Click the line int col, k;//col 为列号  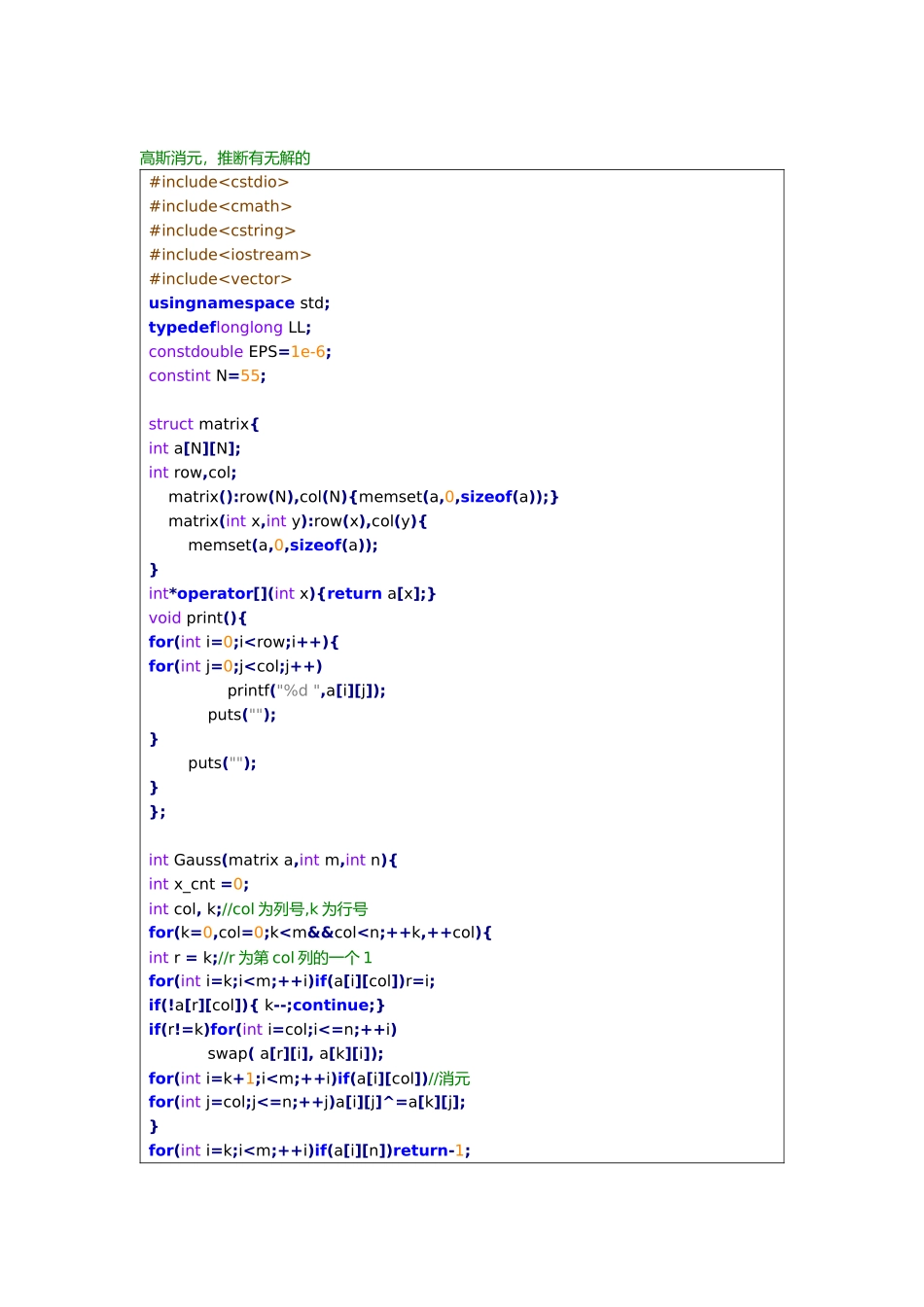(x=259, y=908)
